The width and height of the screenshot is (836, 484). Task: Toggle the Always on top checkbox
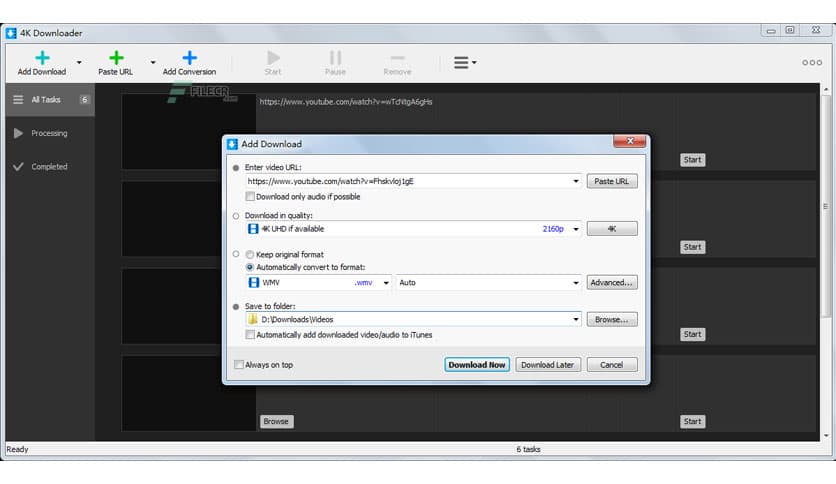point(239,365)
